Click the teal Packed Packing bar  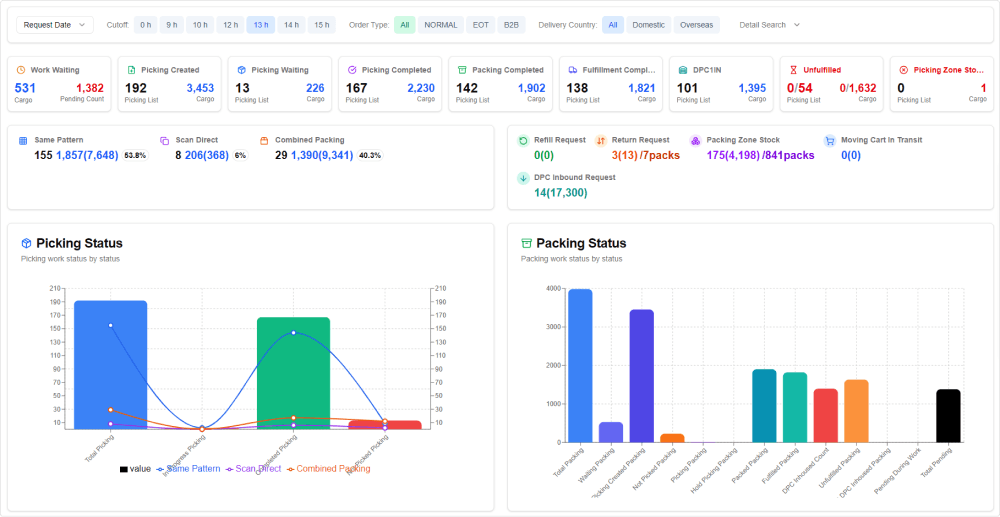[764, 406]
